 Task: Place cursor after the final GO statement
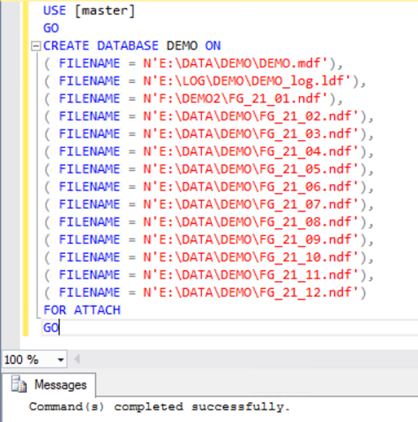tap(59, 328)
